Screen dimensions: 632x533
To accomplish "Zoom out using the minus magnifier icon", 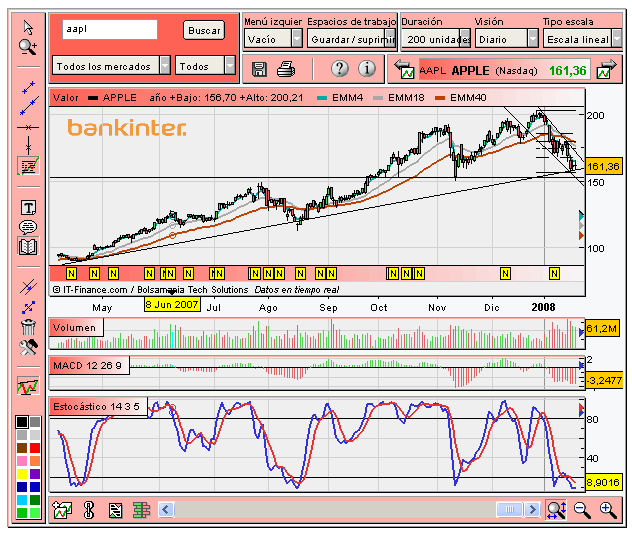I will [x=582, y=510].
